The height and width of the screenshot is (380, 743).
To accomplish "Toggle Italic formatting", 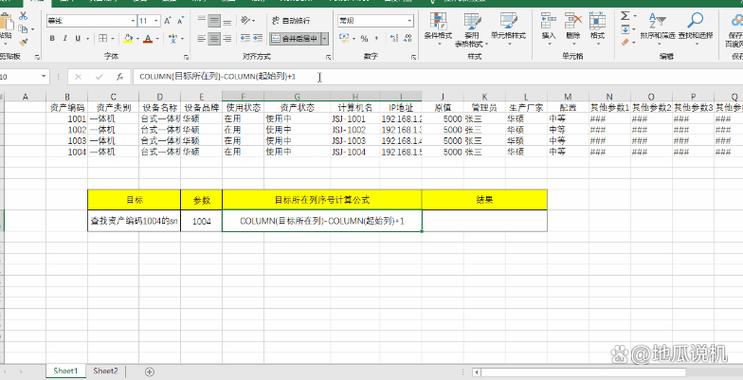I will click(x=65, y=38).
